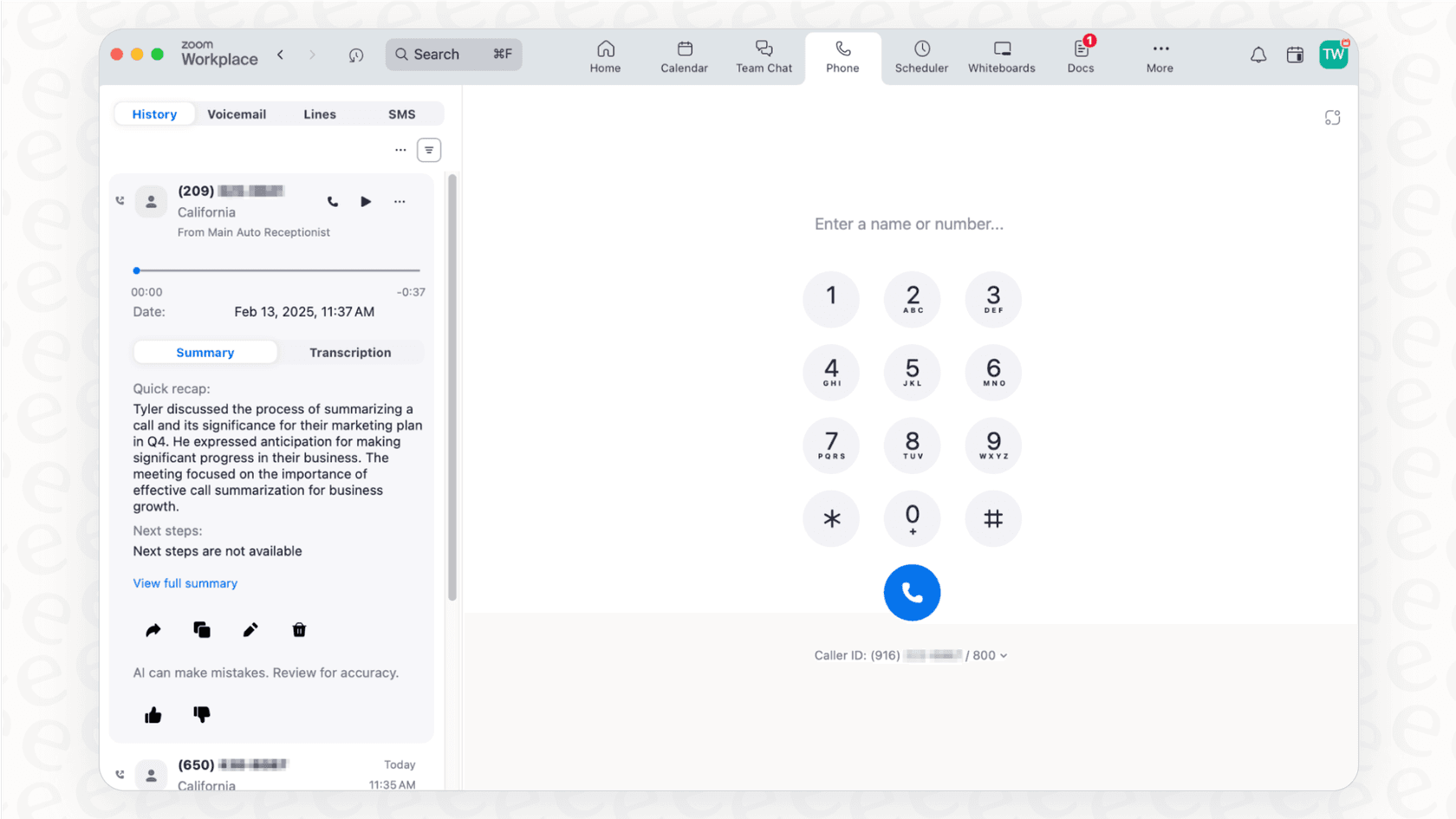Switch to Transcription view
Image resolution: width=1456 pixels, height=819 pixels.
[350, 353]
